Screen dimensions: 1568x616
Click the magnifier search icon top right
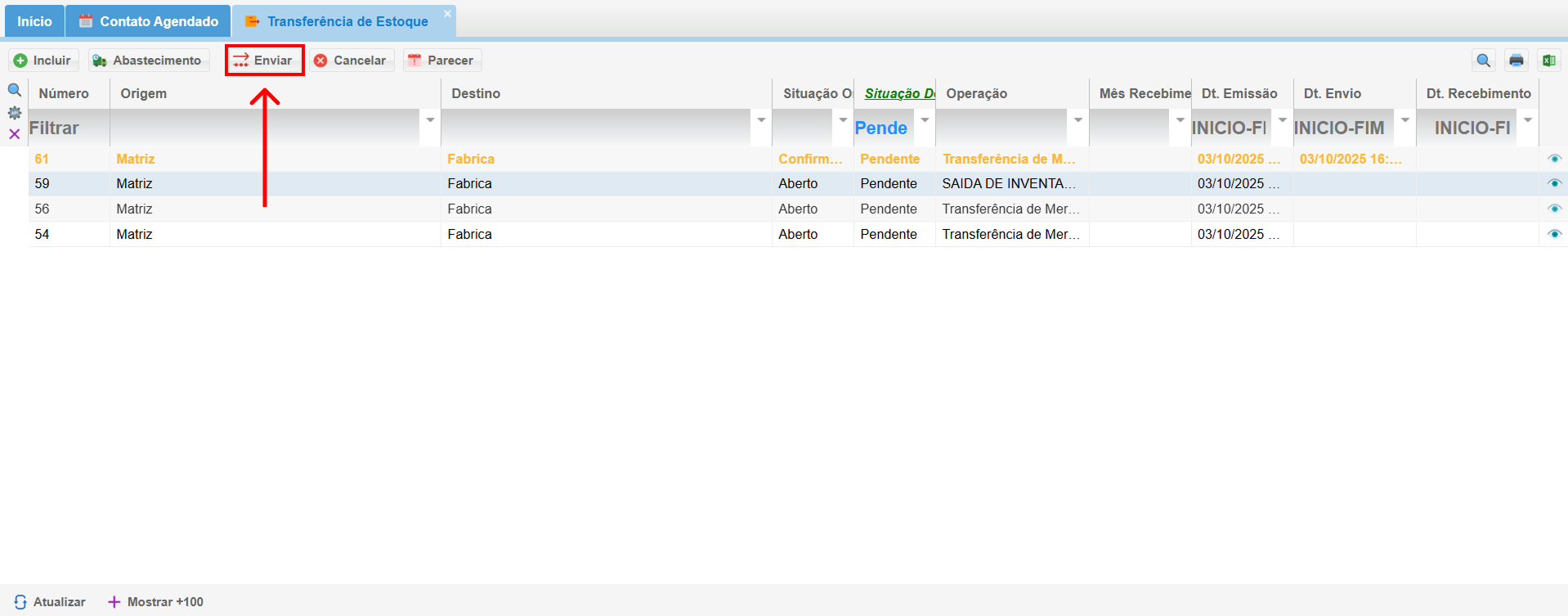point(1483,61)
